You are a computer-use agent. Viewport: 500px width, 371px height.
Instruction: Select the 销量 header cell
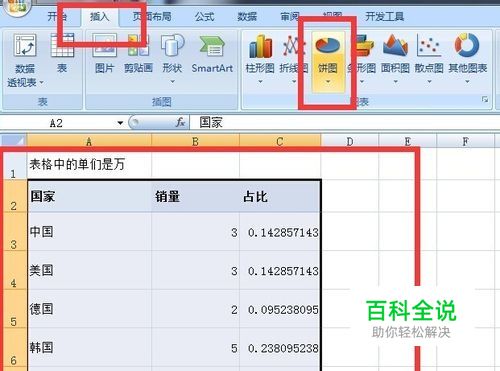tap(195, 196)
